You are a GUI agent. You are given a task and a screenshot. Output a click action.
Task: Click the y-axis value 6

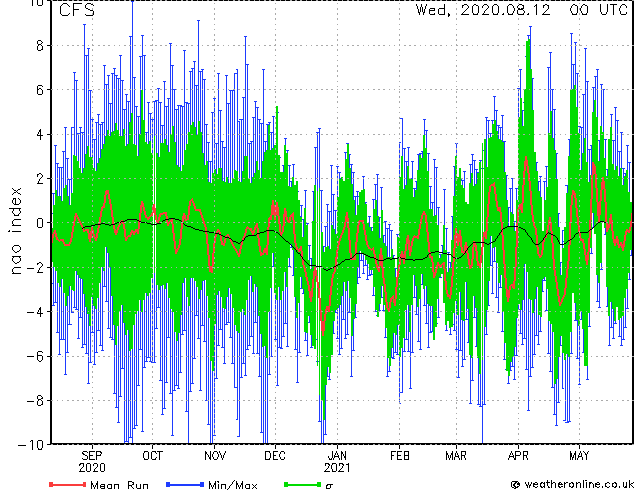(40, 90)
